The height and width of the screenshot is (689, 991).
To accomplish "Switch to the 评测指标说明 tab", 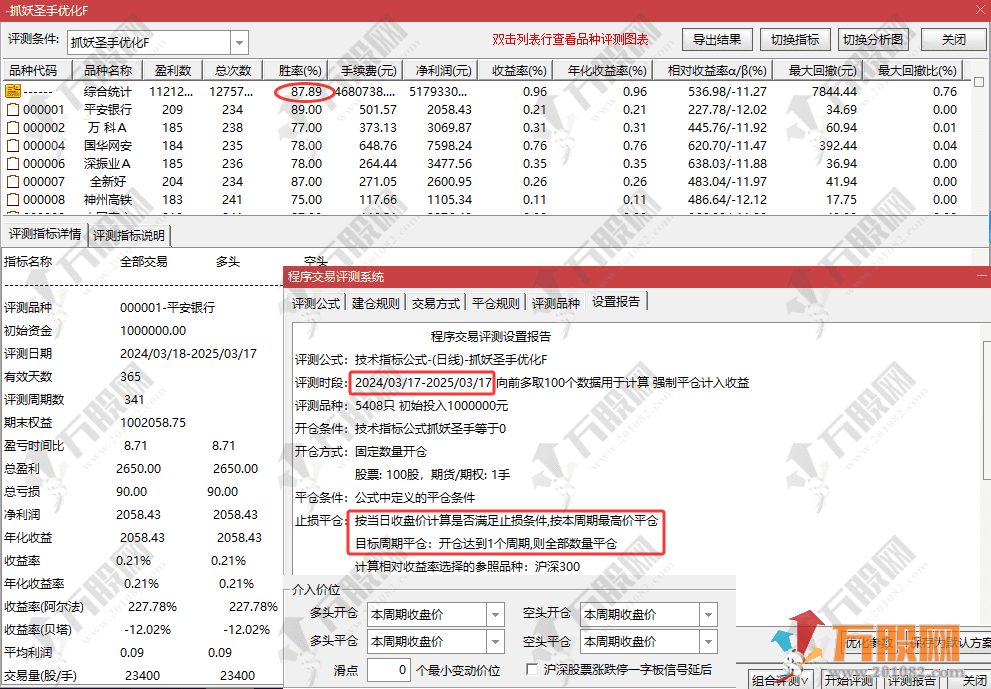I will (129, 236).
